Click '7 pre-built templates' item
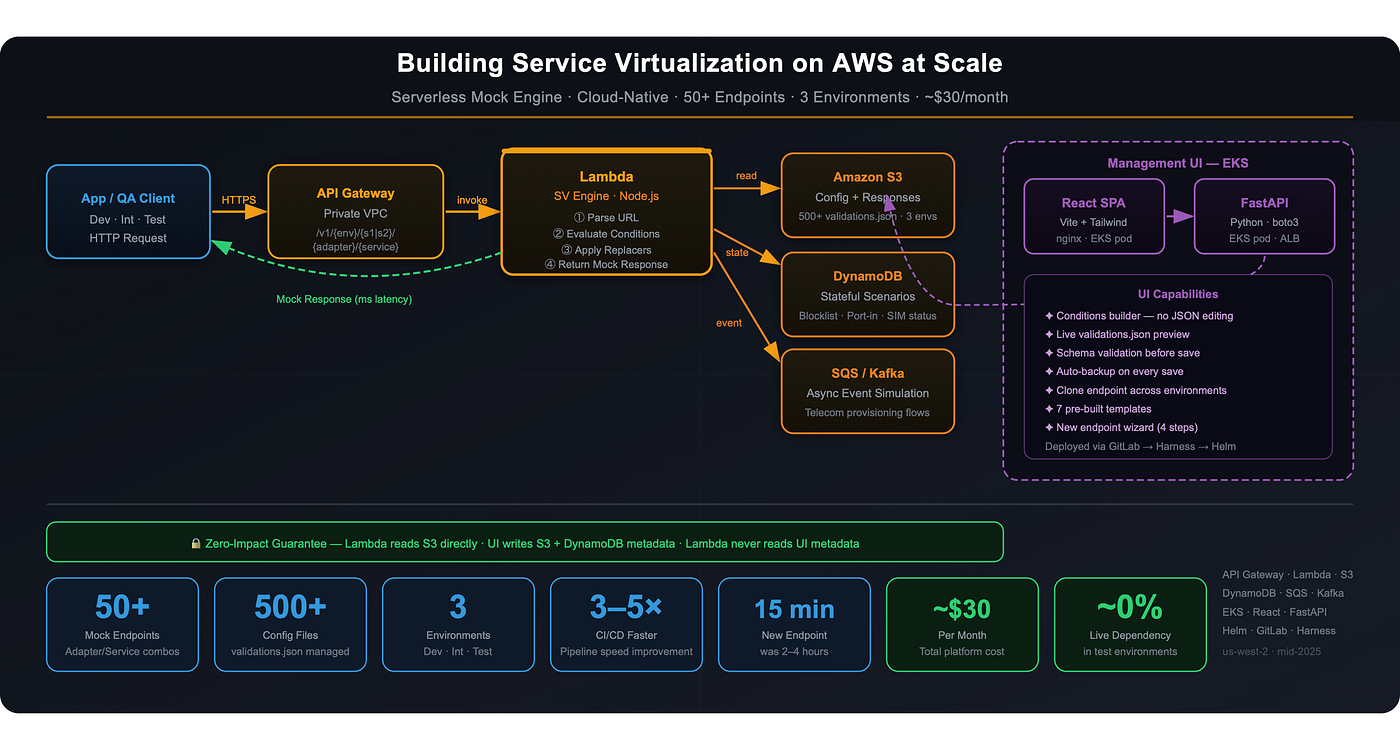1400x750 pixels. point(1097,409)
